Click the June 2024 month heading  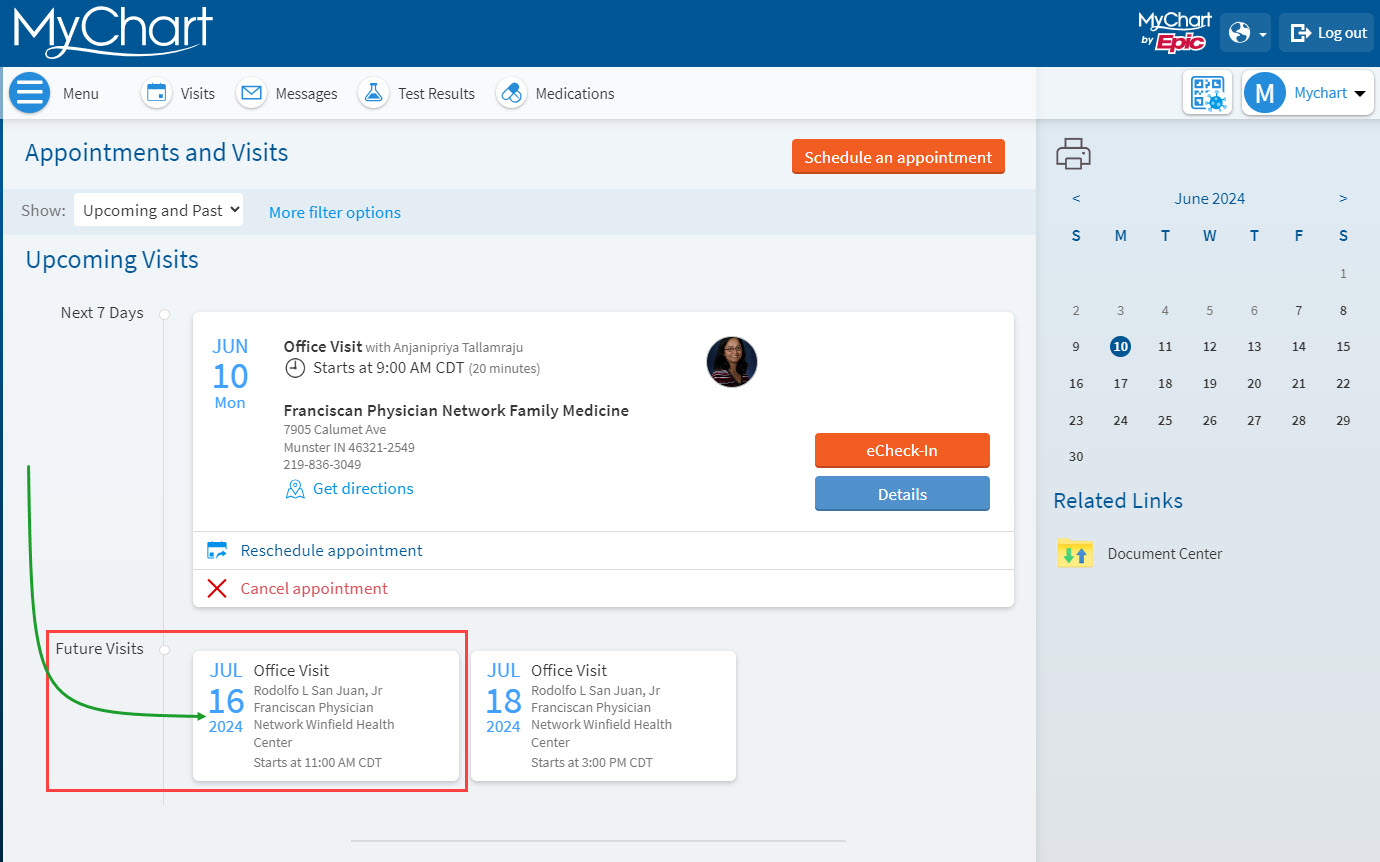[x=1209, y=198]
